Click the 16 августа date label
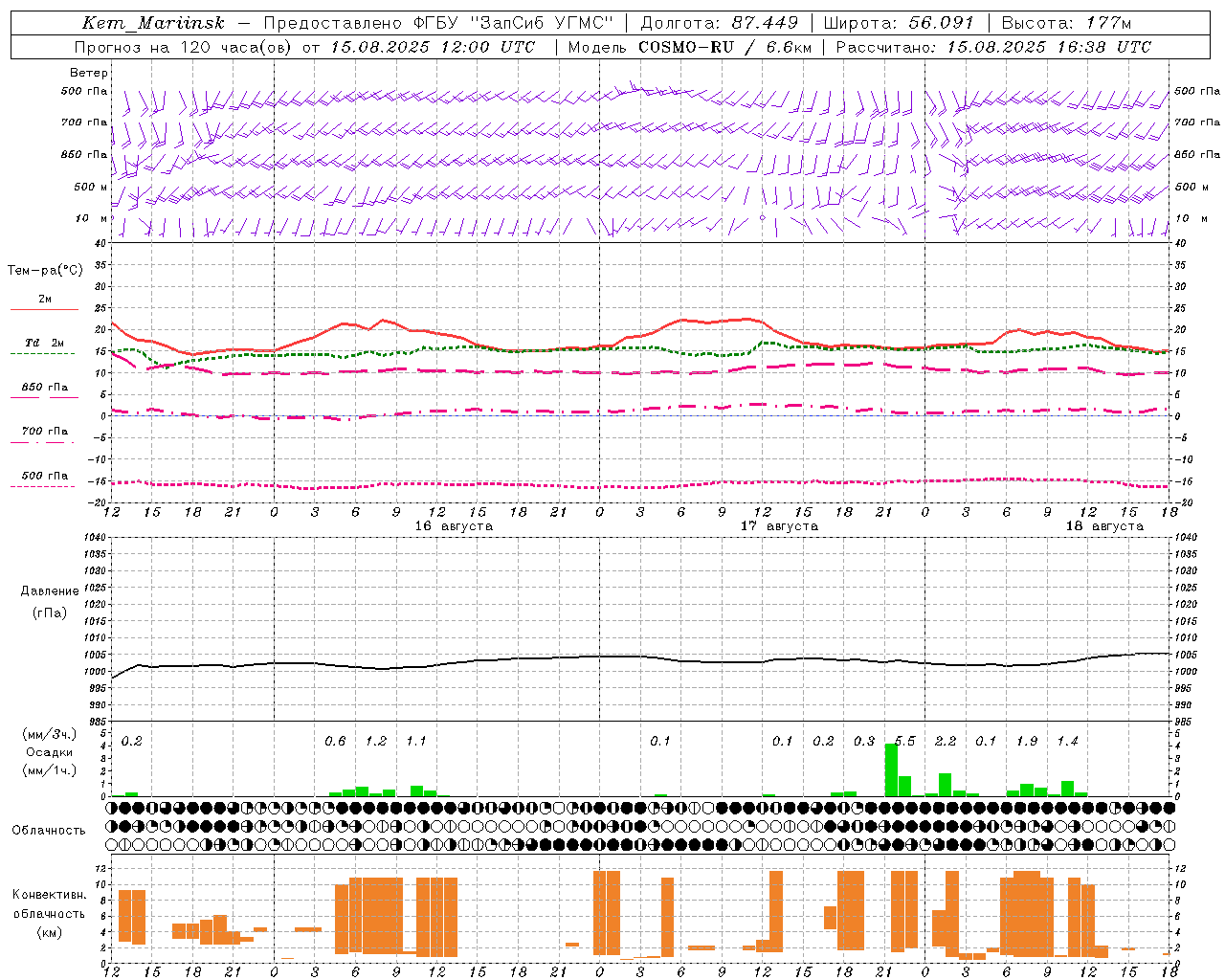This screenshot has height=980, width=1225. pos(454,526)
